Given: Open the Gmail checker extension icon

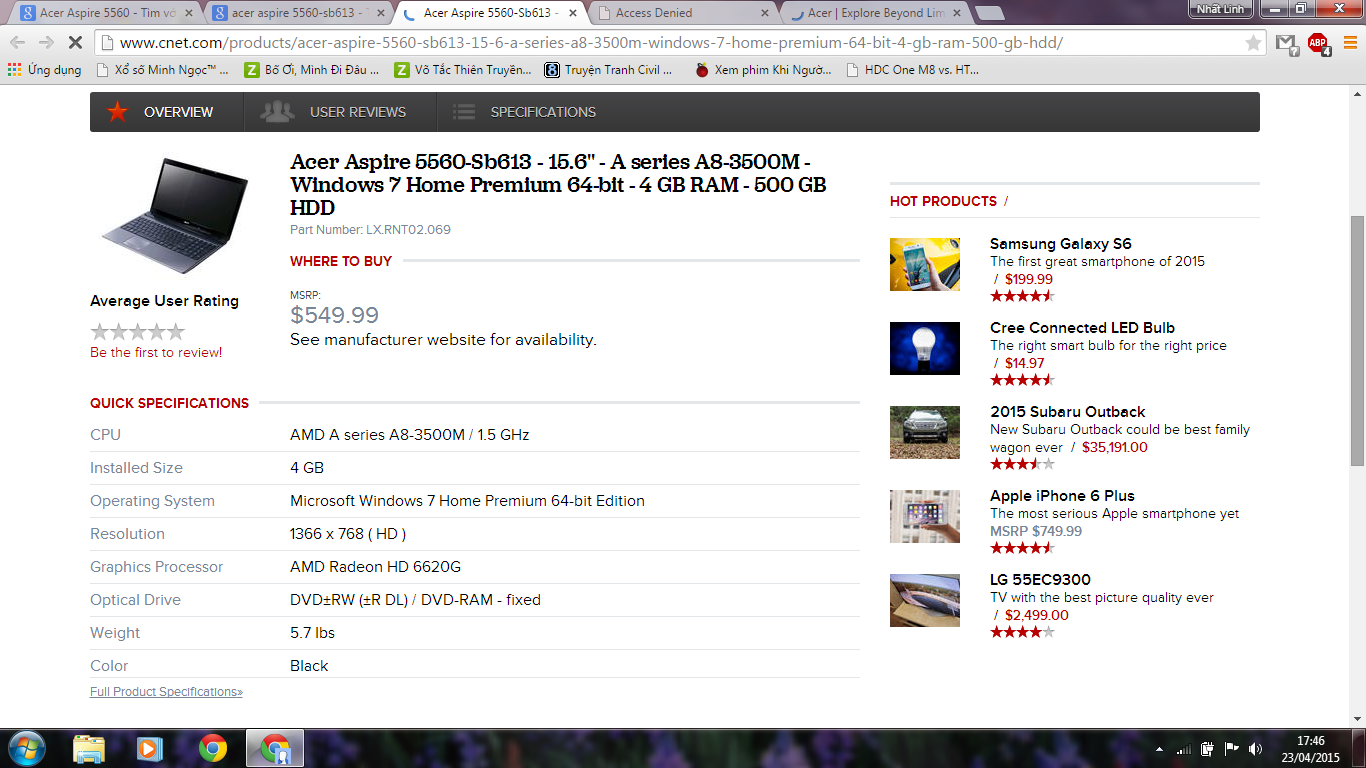Looking at the screenshot, I should tap(1286, 44).
